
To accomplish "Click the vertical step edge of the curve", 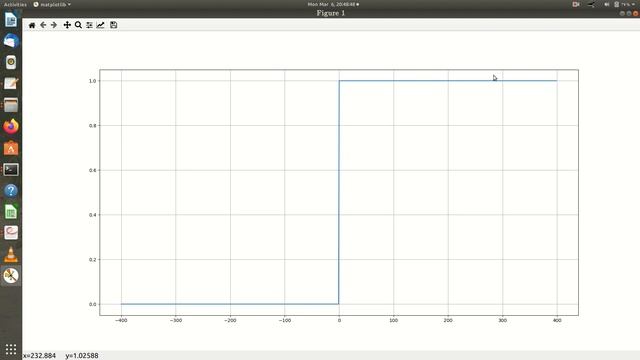I will (x=339, y=192).
